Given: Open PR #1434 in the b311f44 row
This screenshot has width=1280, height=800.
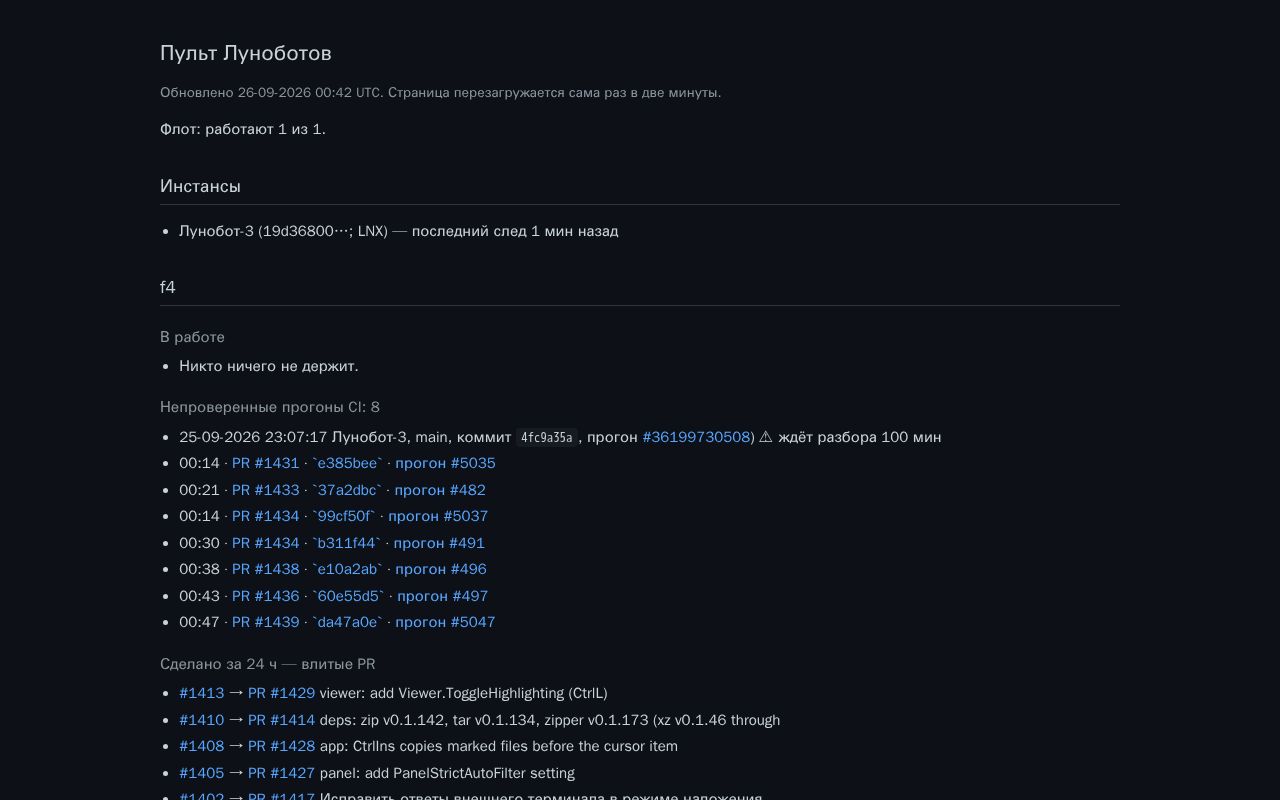Looking at the screenshot, I should tap(265, 543).
